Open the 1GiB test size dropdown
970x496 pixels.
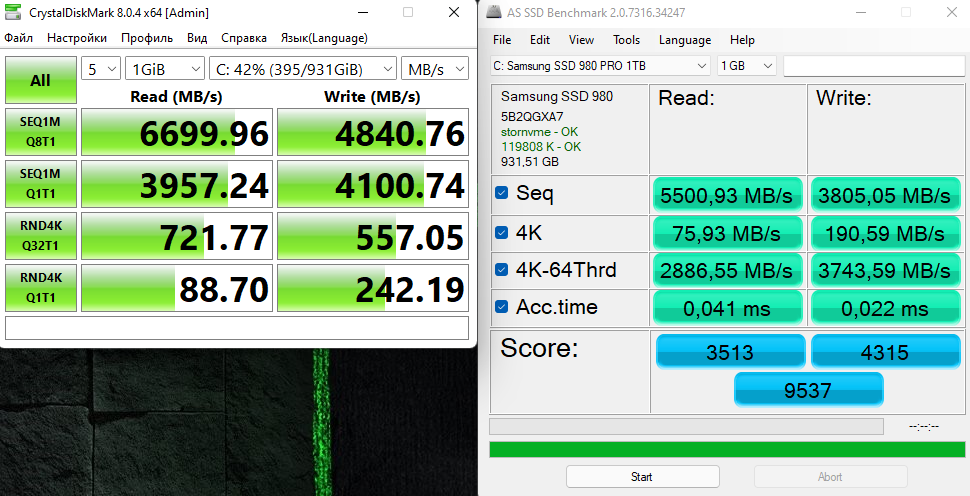click(x=165, y=69)
